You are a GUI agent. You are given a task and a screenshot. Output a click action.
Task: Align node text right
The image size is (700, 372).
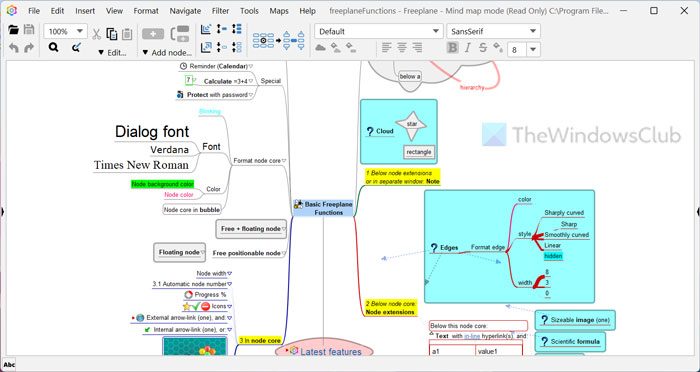[417, 47]
